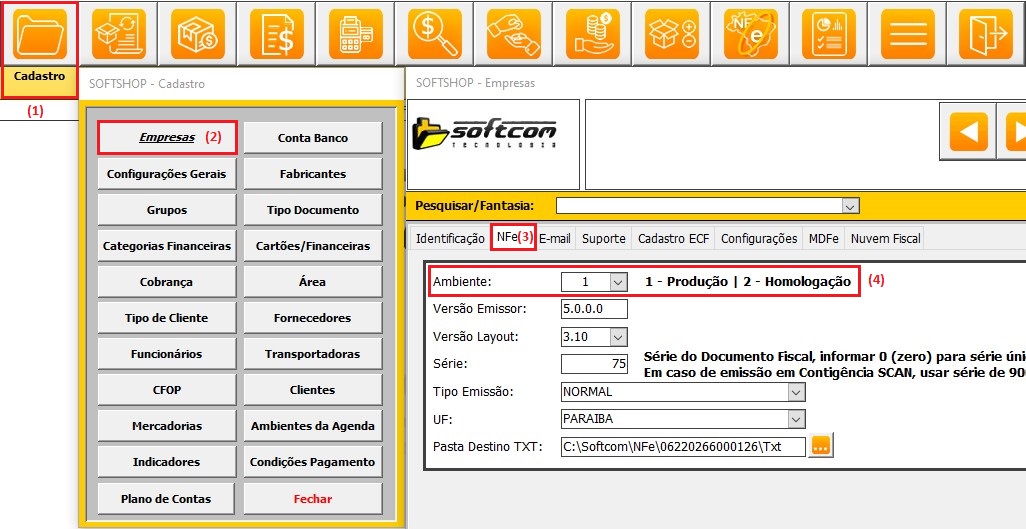Switch to the E-mail tab
Screen dimensions: 1026x529
[555, 238]
